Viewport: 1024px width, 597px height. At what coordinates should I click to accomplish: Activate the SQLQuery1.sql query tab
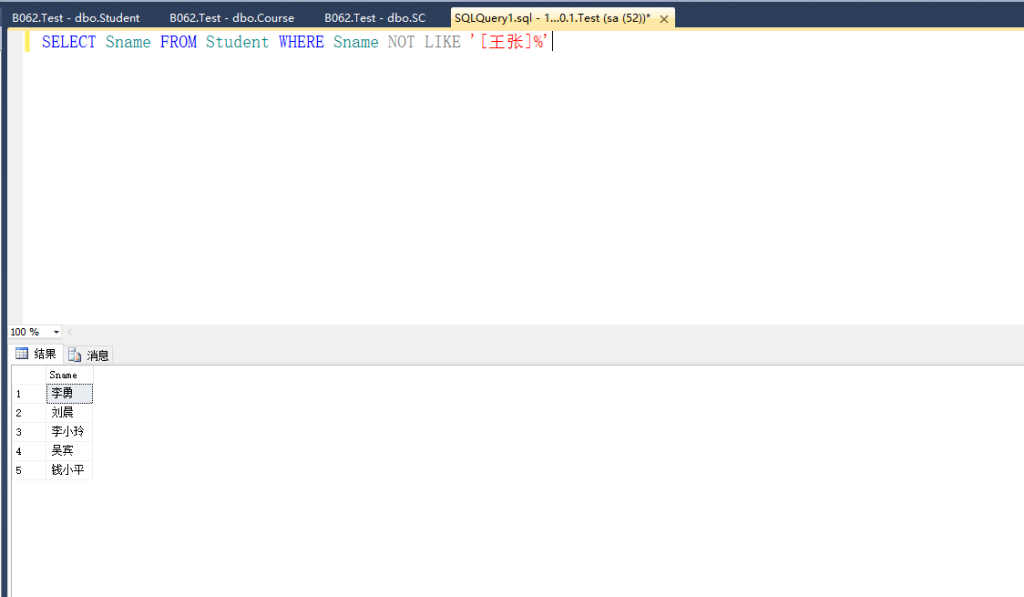pos(552,18)
